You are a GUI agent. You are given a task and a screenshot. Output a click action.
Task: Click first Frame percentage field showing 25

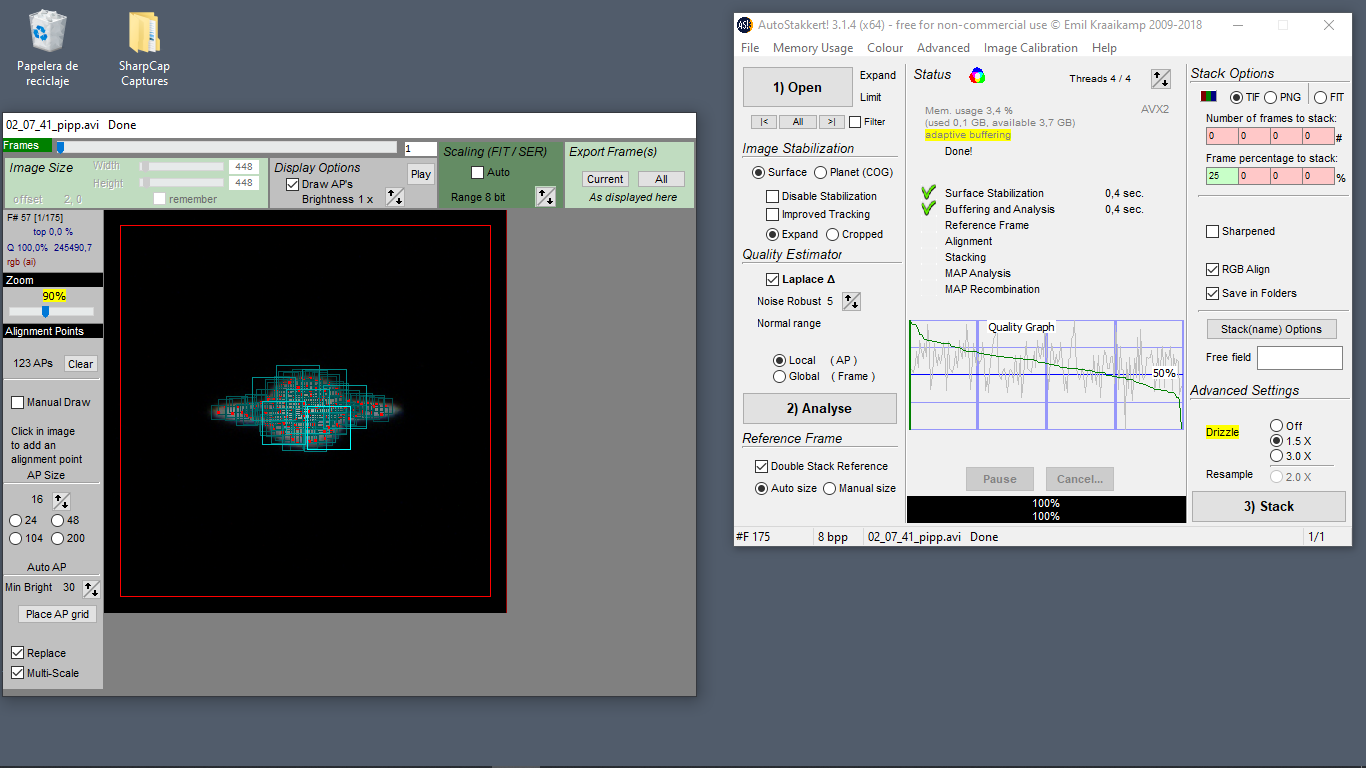(x=1222, y=176)
